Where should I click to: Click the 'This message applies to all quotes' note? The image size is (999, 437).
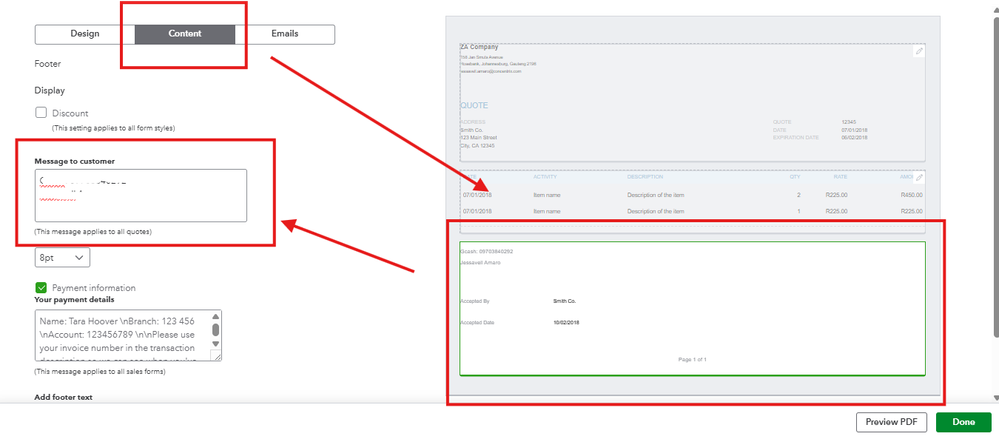(93, 231)
